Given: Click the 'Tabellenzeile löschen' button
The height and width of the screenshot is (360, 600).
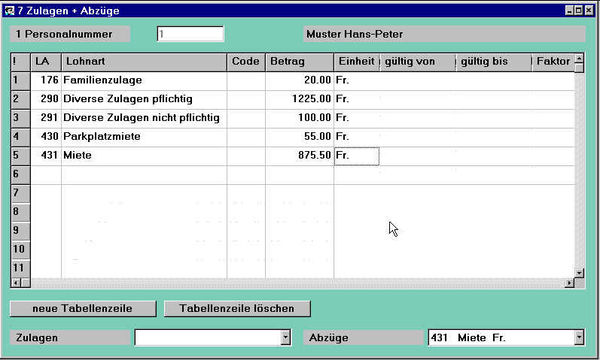Looking at the screenshot, I should click(237, 309).
